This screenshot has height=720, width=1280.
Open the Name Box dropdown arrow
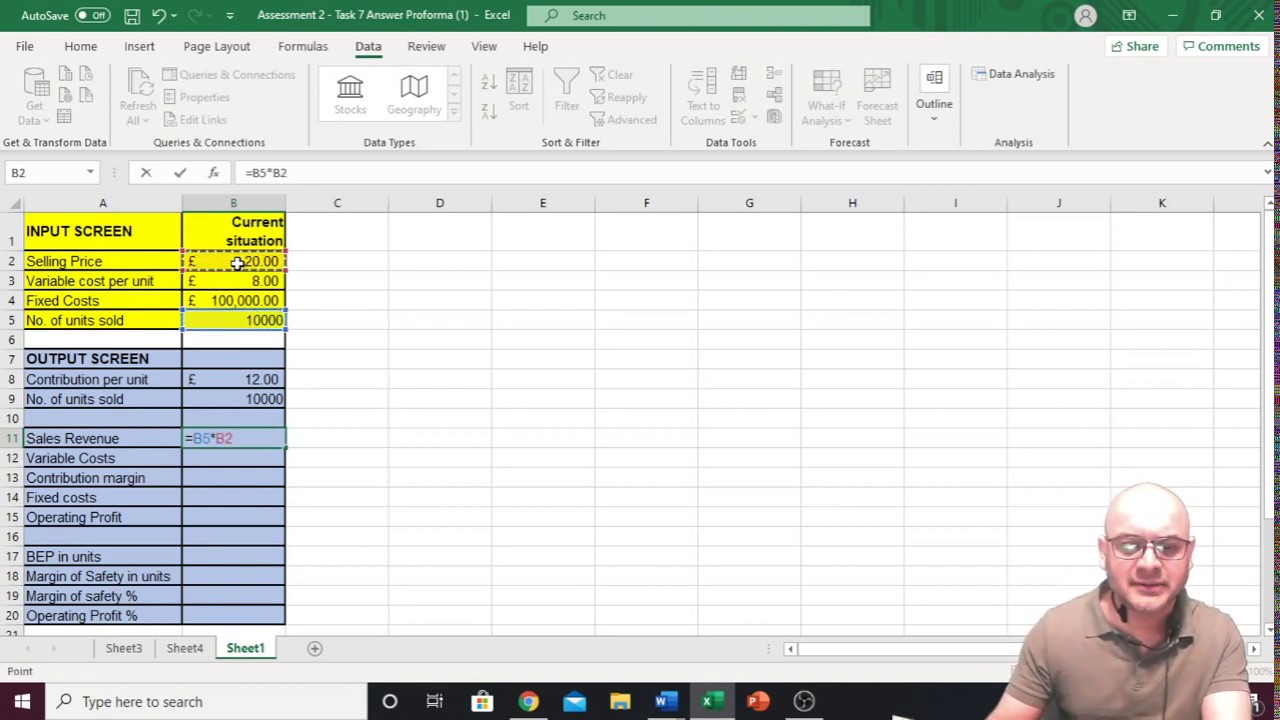pos(90,173)
